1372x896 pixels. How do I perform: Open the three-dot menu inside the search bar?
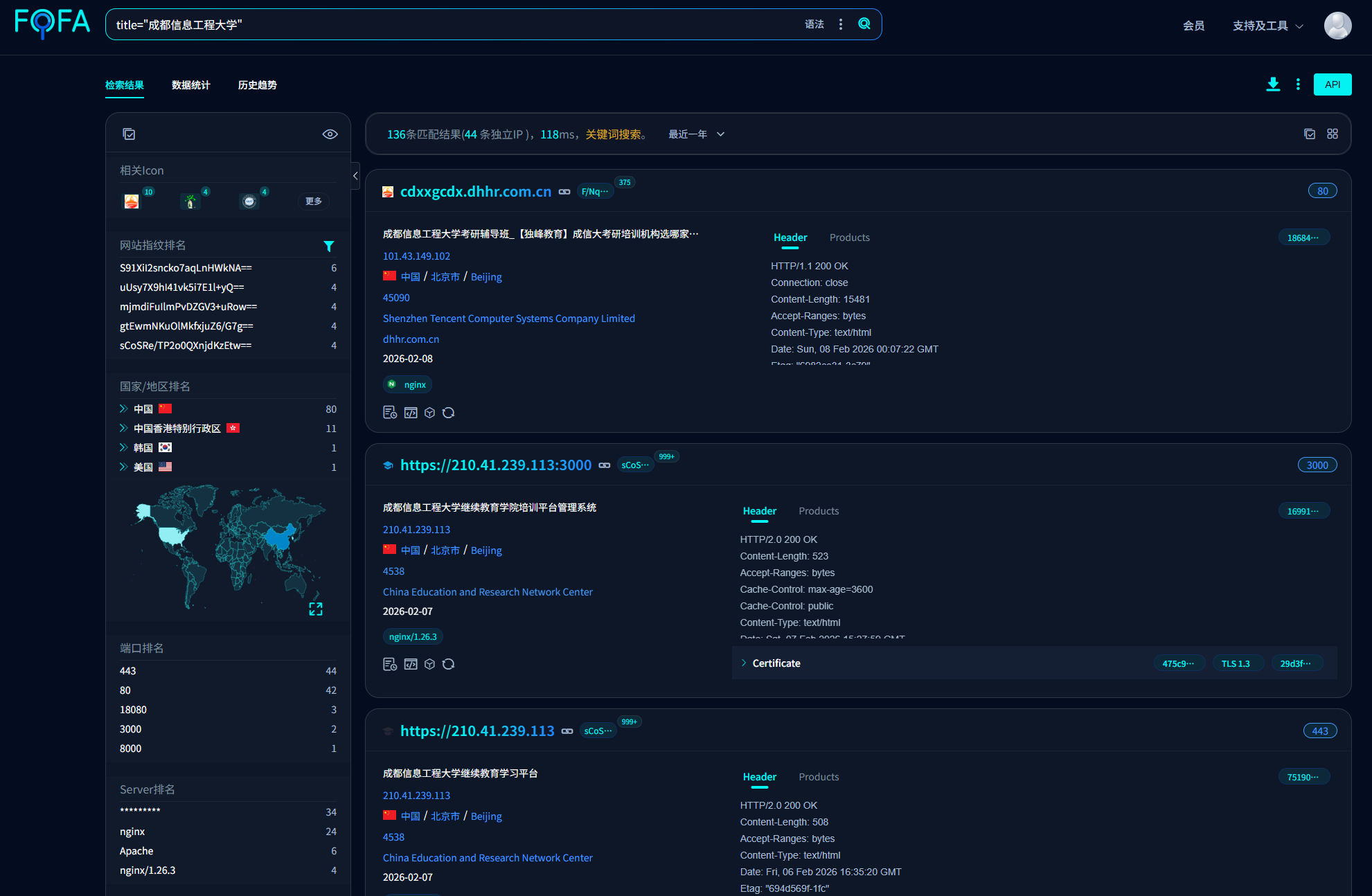(x=841, y=24)
